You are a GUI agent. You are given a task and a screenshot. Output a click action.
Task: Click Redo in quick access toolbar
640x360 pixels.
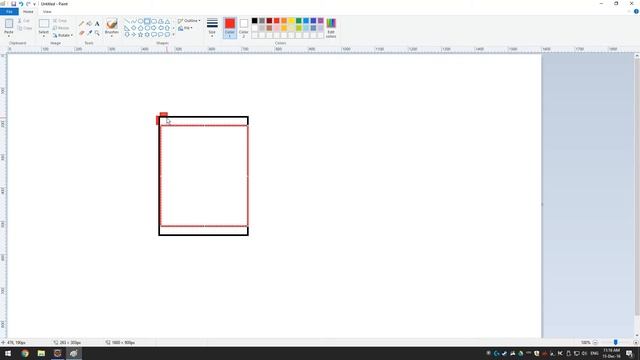[x=28, y=4]
